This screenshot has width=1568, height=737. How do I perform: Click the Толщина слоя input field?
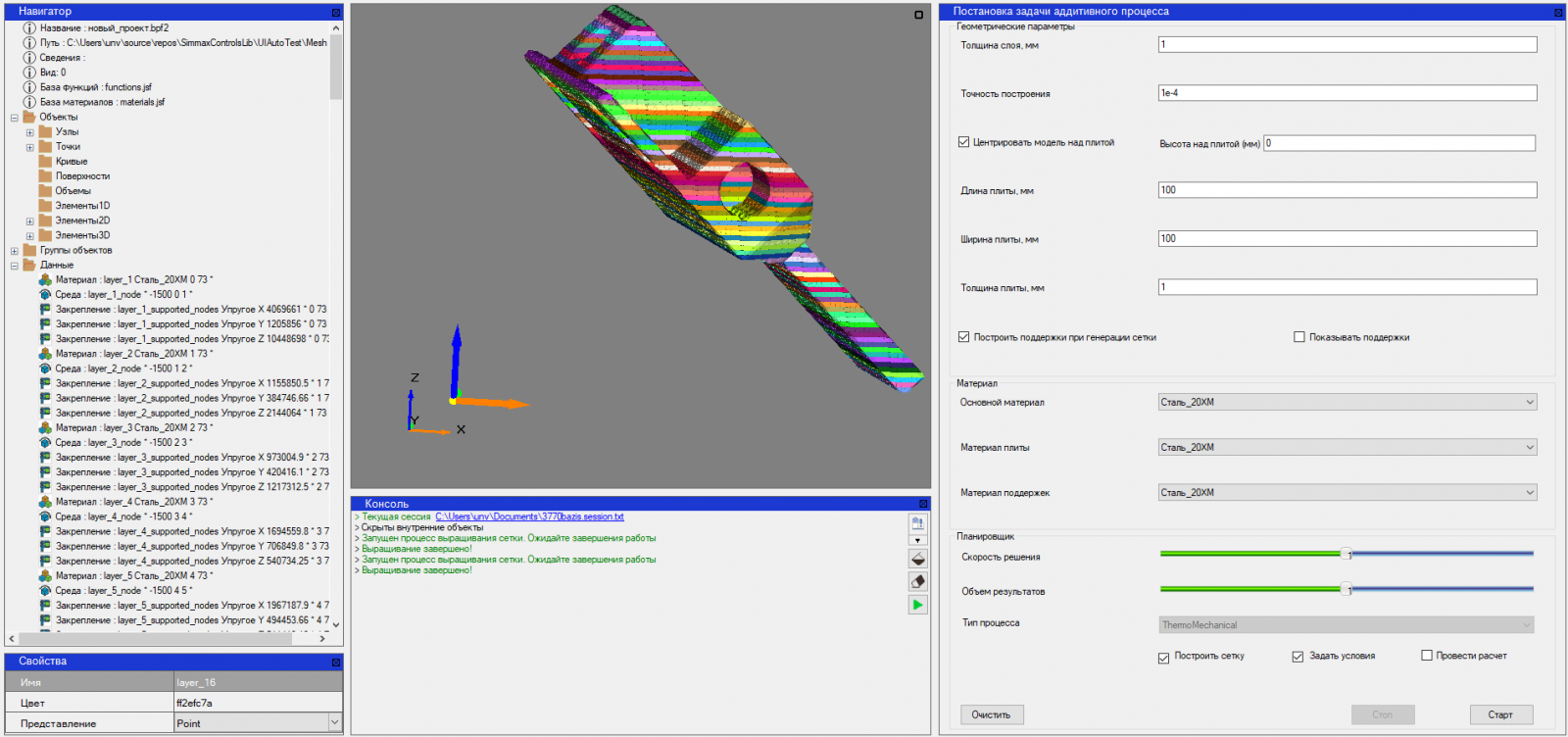(1347, 44)
